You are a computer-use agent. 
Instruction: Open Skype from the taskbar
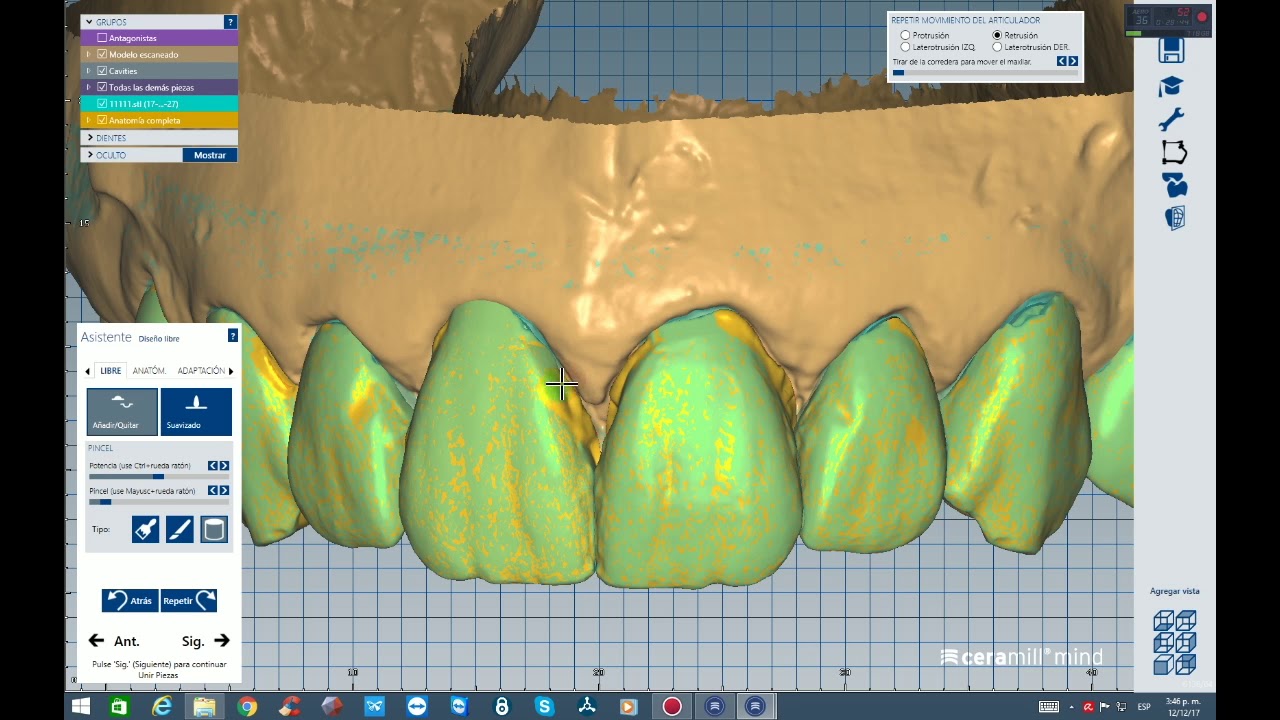point(545,707)
